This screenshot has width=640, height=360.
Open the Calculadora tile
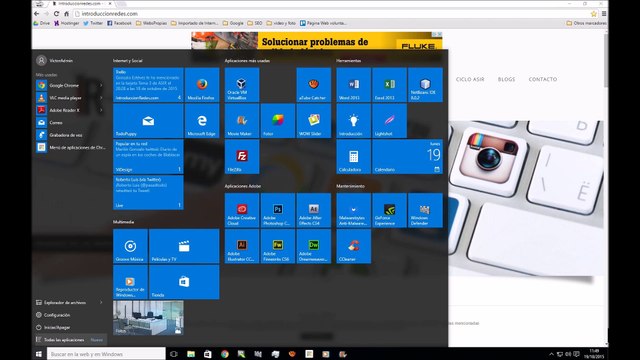pos(353,157)
